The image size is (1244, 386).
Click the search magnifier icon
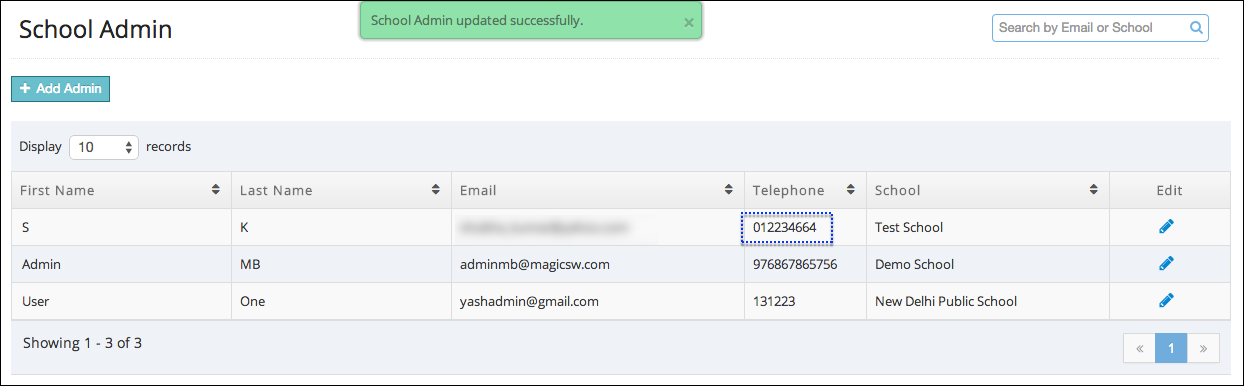[1196, 28]
